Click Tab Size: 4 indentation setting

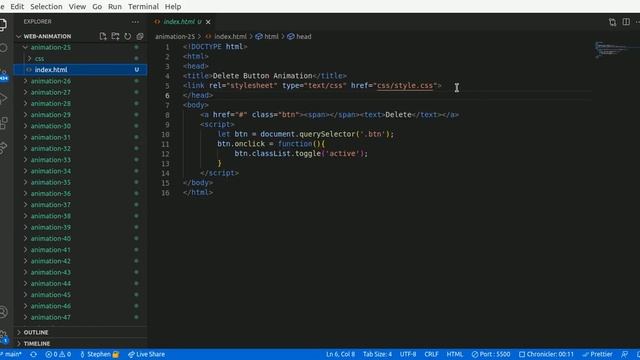click(x=377, y=354)
